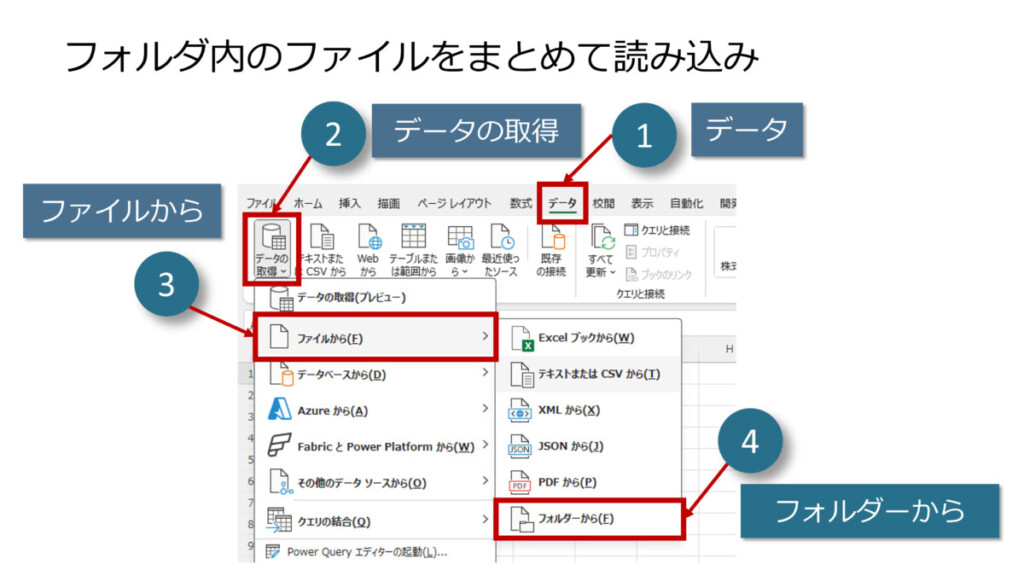Switch to the データ ribbon tab
Screen dimensions: 1024x576
pyautogui.click(x=562, y=203)
